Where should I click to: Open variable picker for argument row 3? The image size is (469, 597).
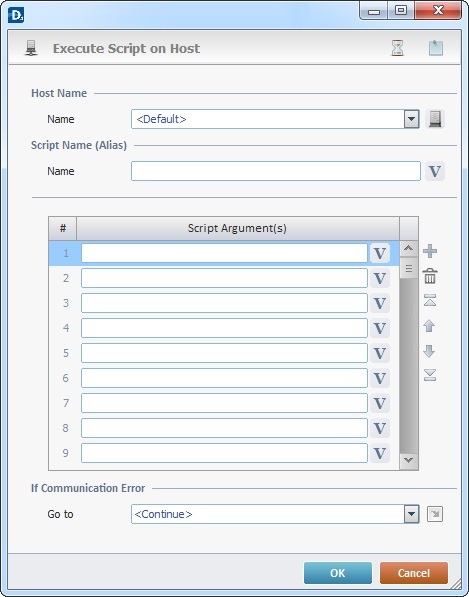point(380,303)
